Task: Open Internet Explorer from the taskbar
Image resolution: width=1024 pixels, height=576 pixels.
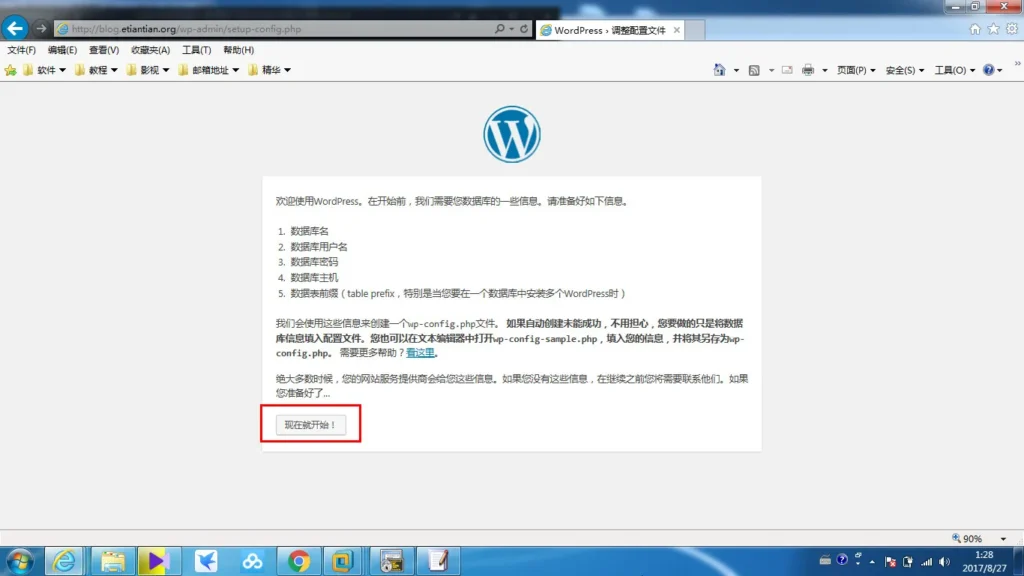Action: tap(65, 560)
